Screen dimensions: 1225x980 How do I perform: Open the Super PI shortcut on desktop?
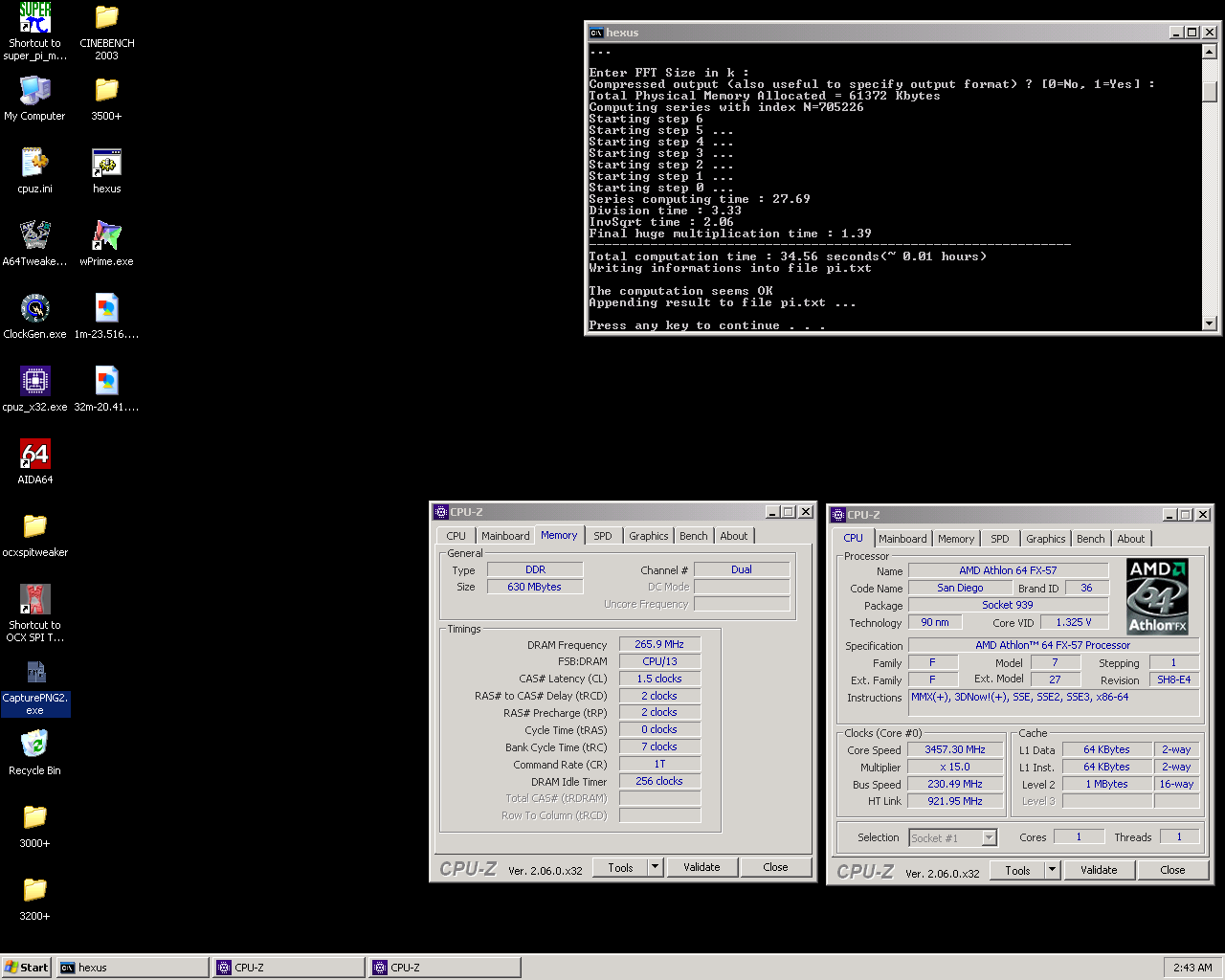(x=34, y=17)
